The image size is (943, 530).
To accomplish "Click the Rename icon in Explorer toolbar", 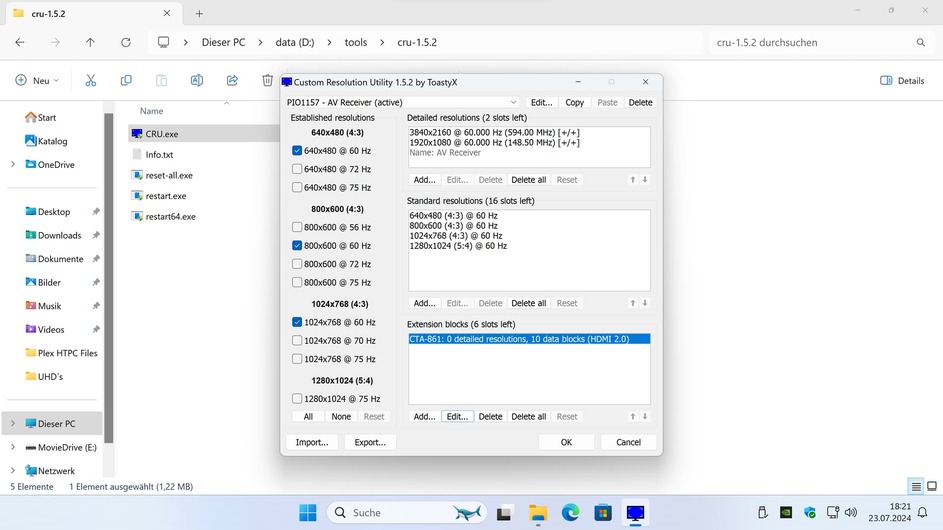I will 197,81.
